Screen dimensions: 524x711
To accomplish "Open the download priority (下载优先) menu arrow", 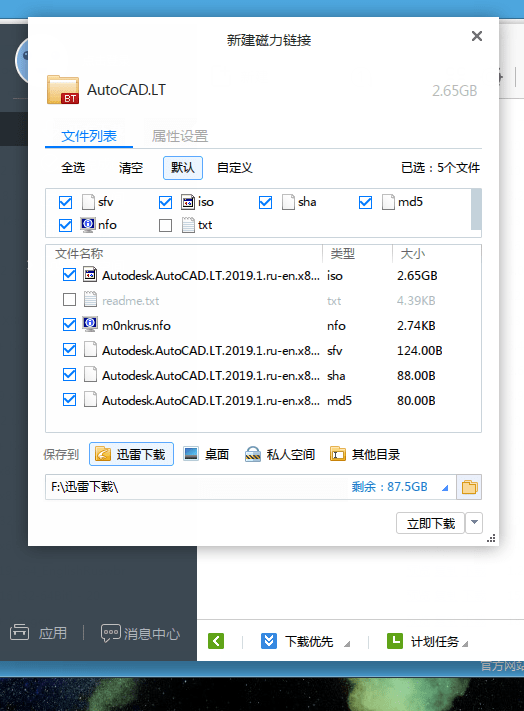I will point(347,643).
